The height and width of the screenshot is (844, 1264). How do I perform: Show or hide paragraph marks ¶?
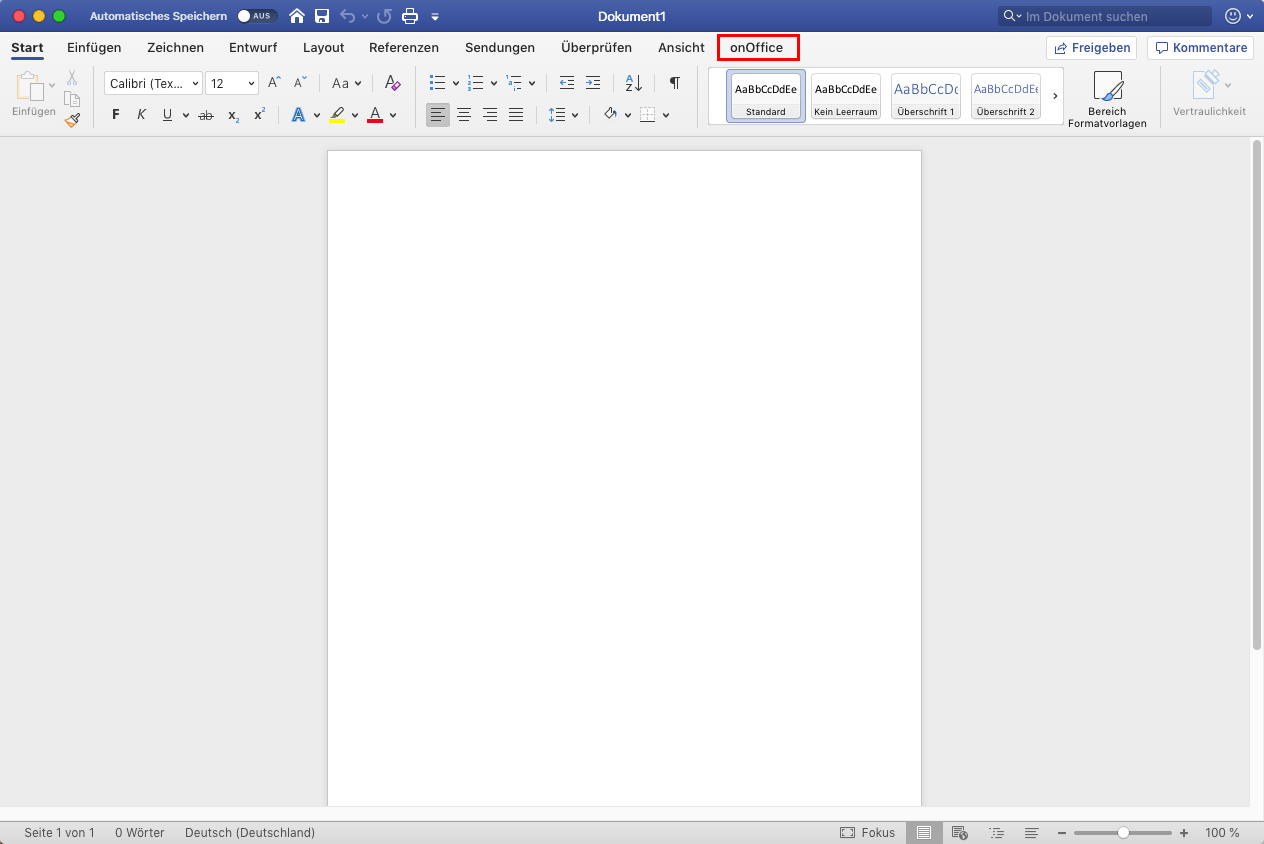(x=675, y=83)
